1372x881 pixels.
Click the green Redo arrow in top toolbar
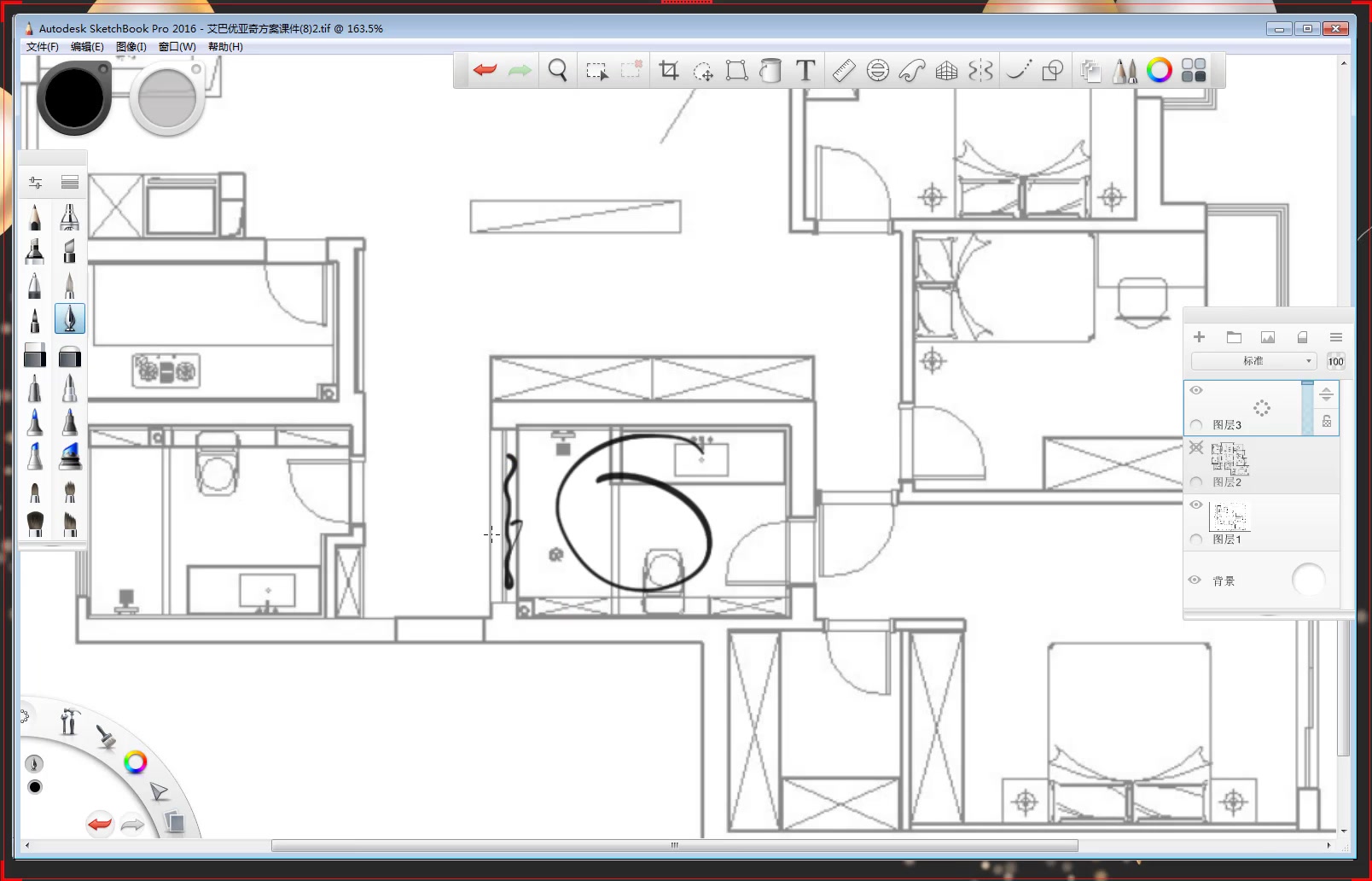pos(520,70)
